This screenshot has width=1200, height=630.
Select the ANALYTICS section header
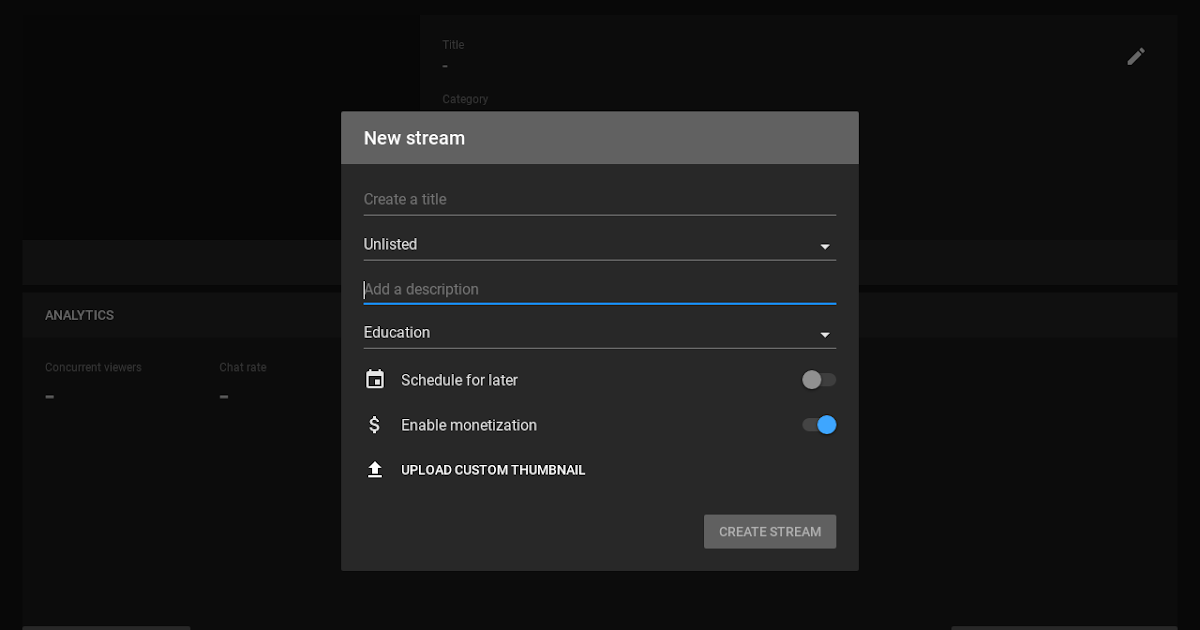tap(80, 314)
